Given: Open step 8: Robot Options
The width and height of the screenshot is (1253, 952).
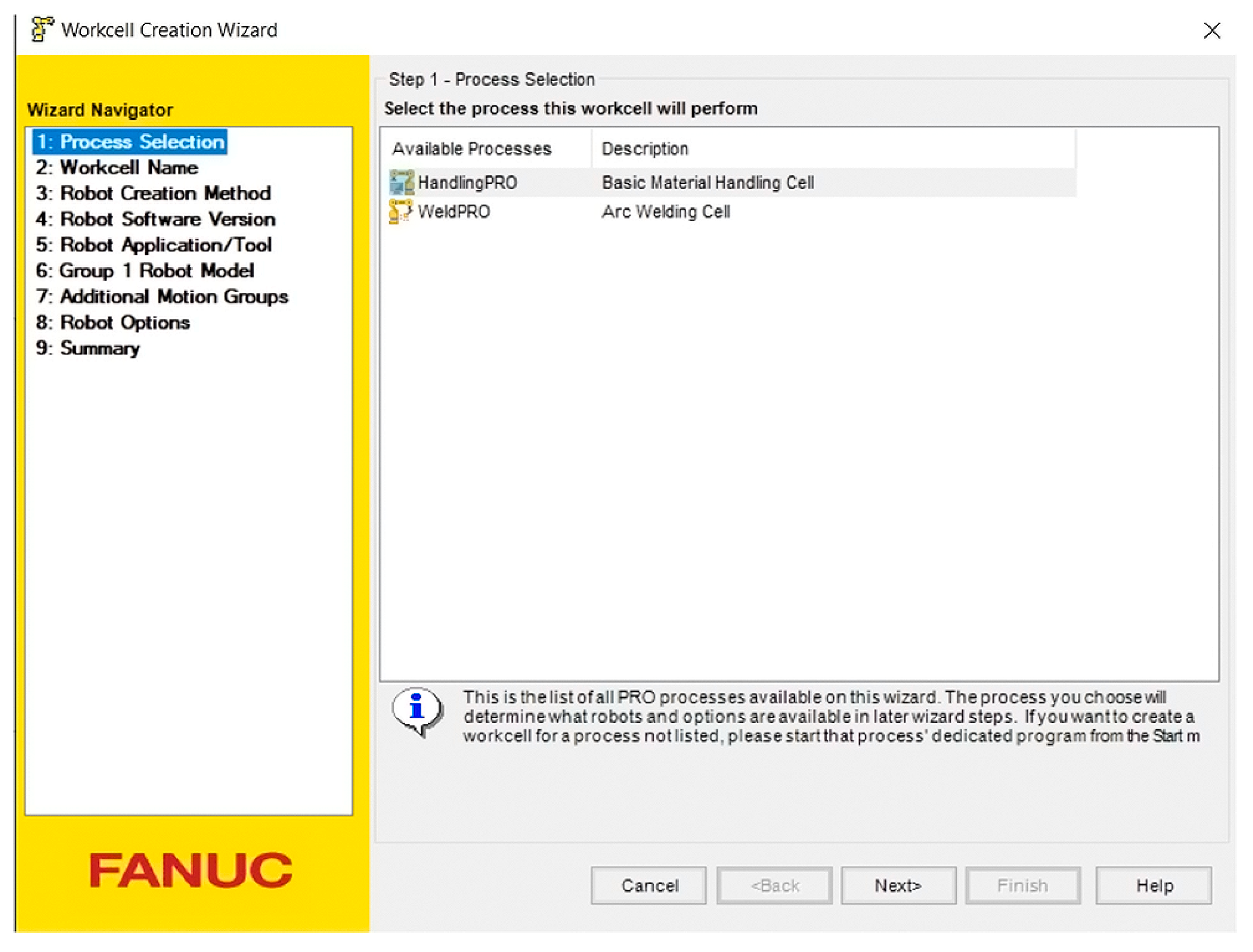Looking at the screenshot, I should tap(113, 322).
